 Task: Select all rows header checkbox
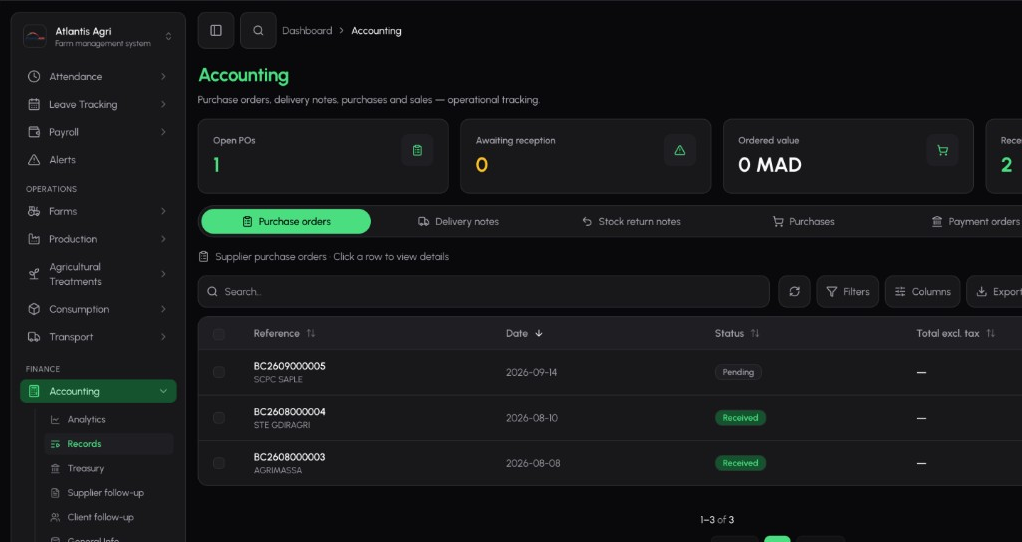[219, 334]
